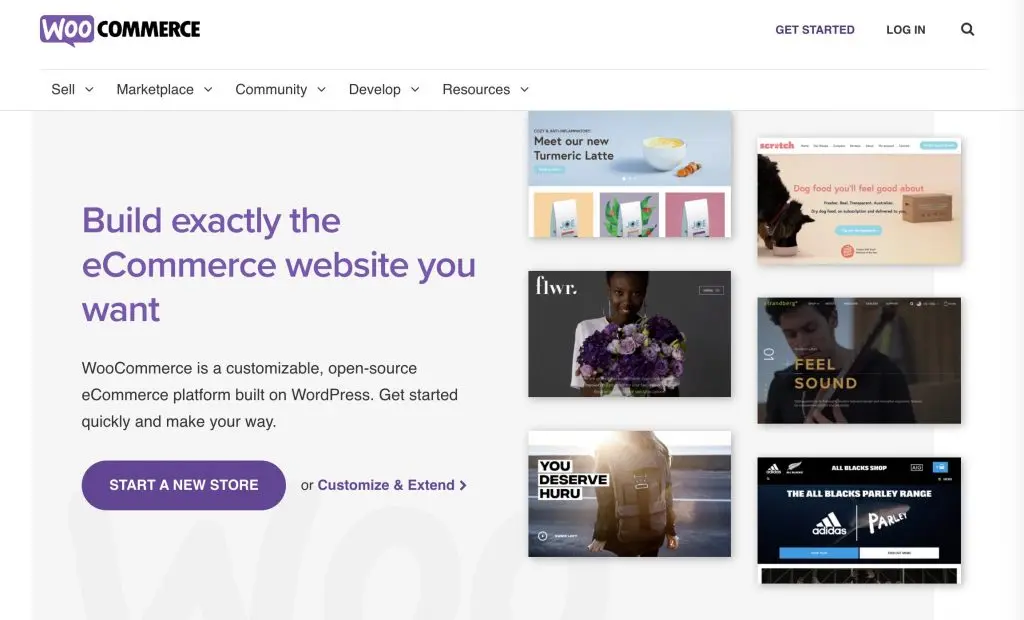Expand the Marketplace dropdown menu

click(x=164, y=89)
